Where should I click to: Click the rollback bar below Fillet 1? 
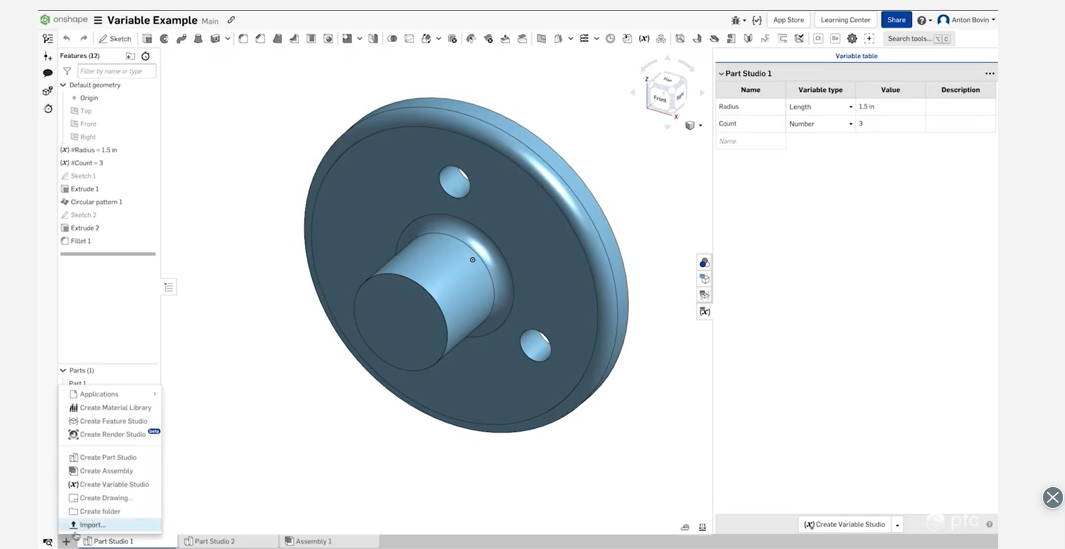108,254
